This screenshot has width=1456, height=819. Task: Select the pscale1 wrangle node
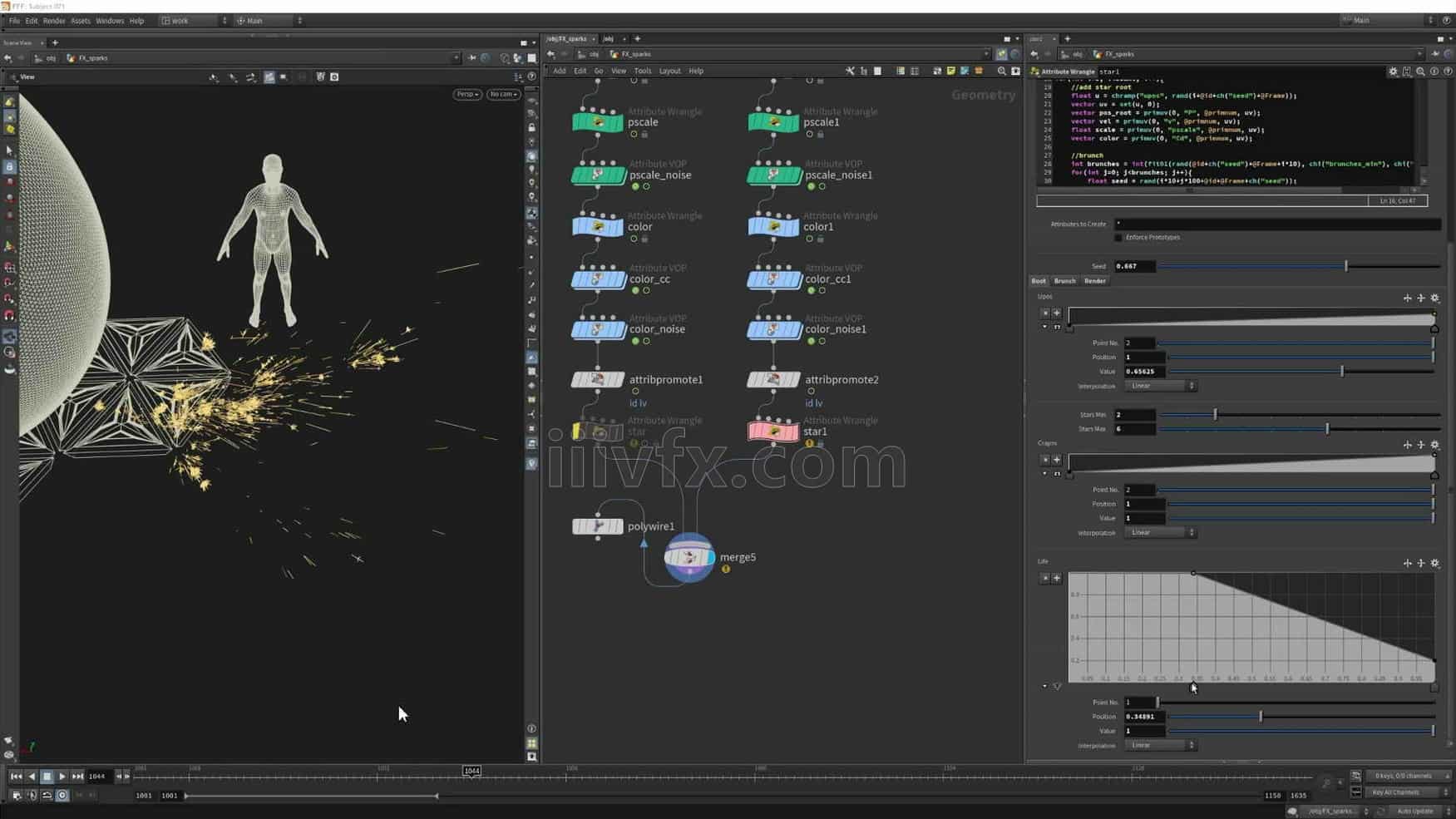click(x=773, y=123)
